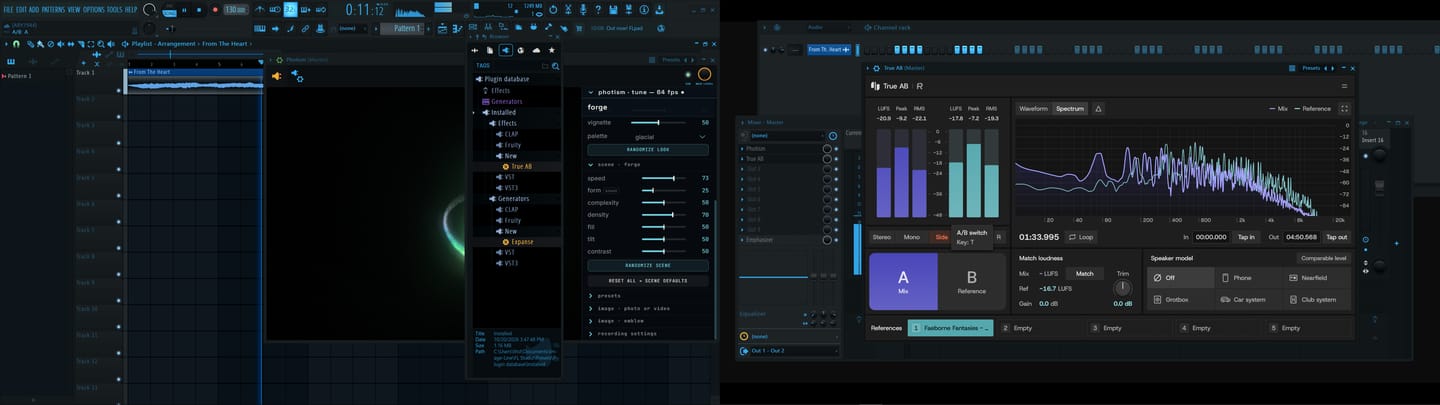Switch to Spectrum view in True AB

pos(1069,109)
